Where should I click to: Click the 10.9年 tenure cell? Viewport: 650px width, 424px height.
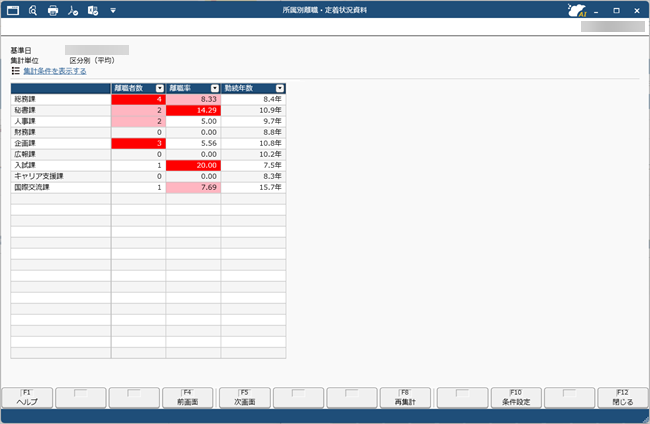(x=253, y=110)
